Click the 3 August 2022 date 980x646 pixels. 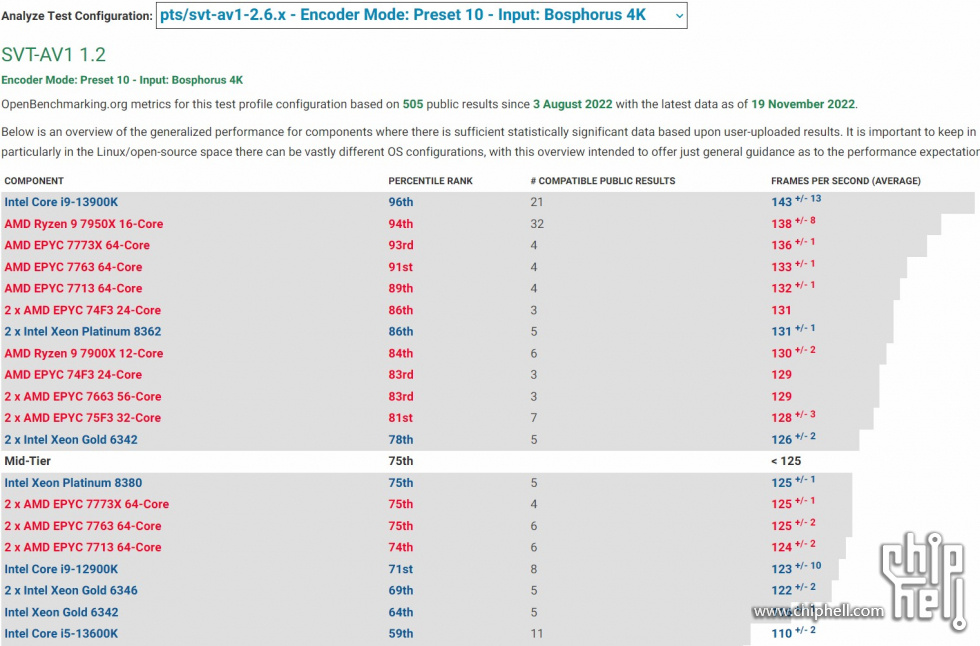[572, 104]
